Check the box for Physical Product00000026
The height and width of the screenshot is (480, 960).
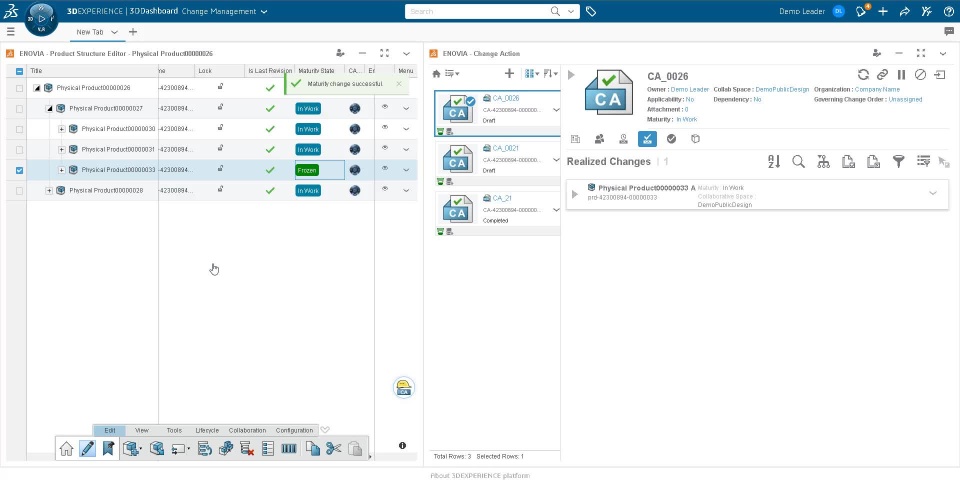point(19,88)
